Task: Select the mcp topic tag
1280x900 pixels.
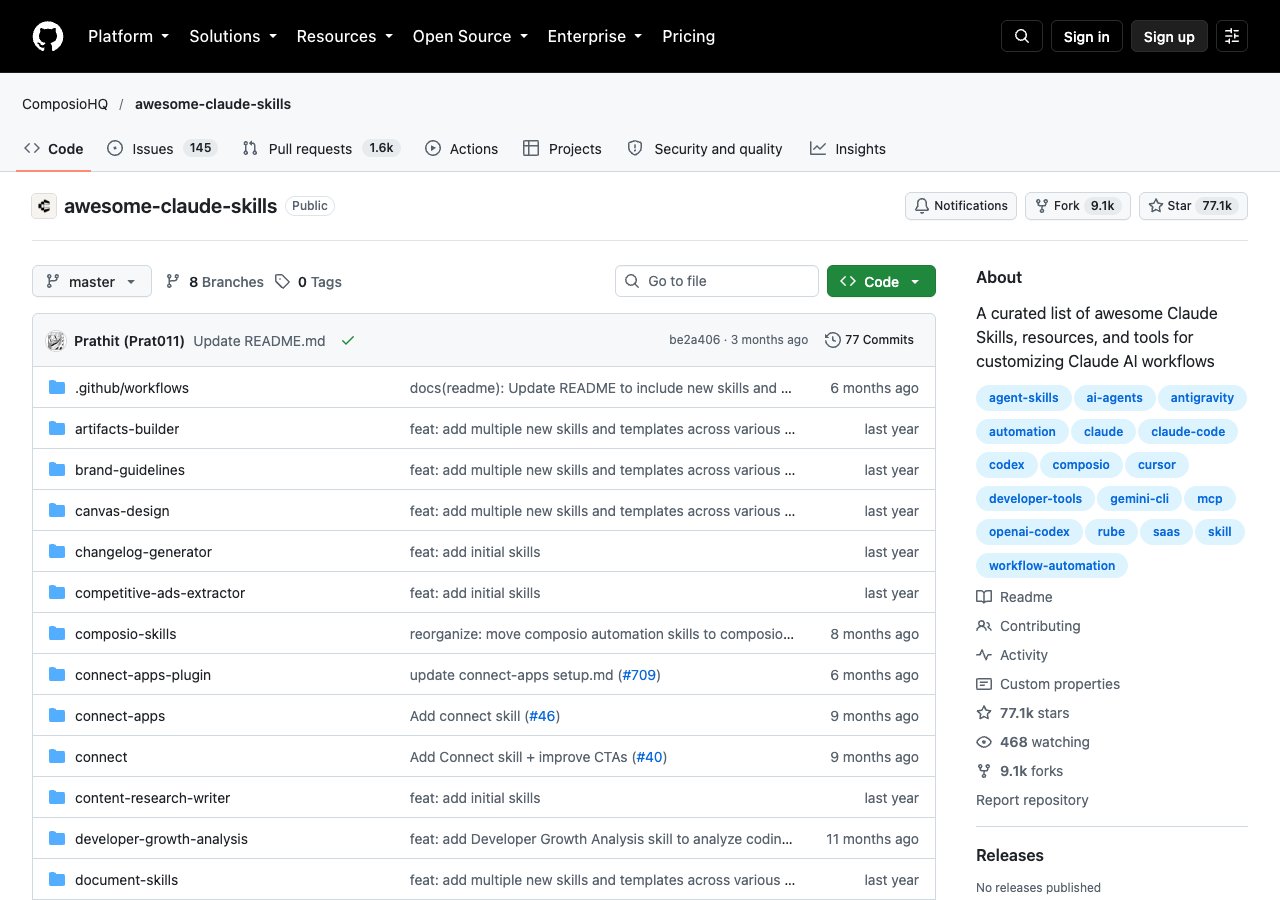Action: click(1210, 498)
